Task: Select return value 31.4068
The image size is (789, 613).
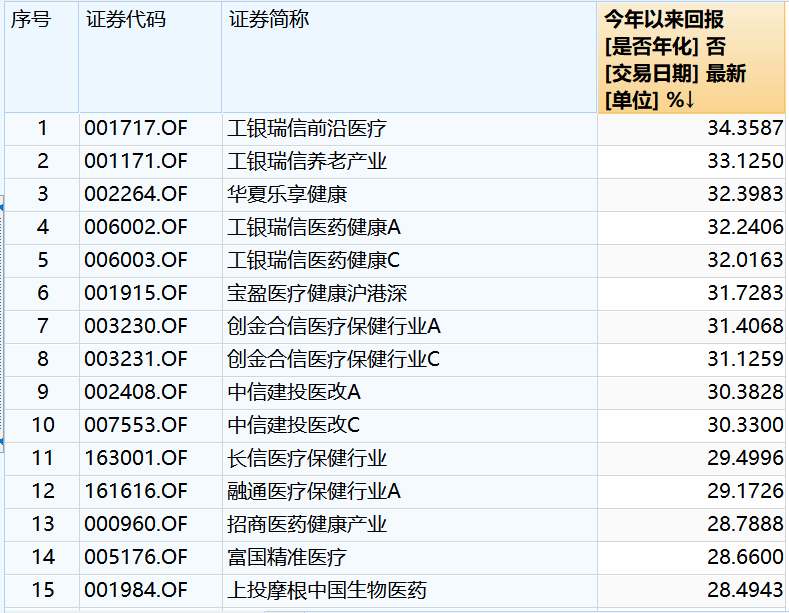Action: 745,326
